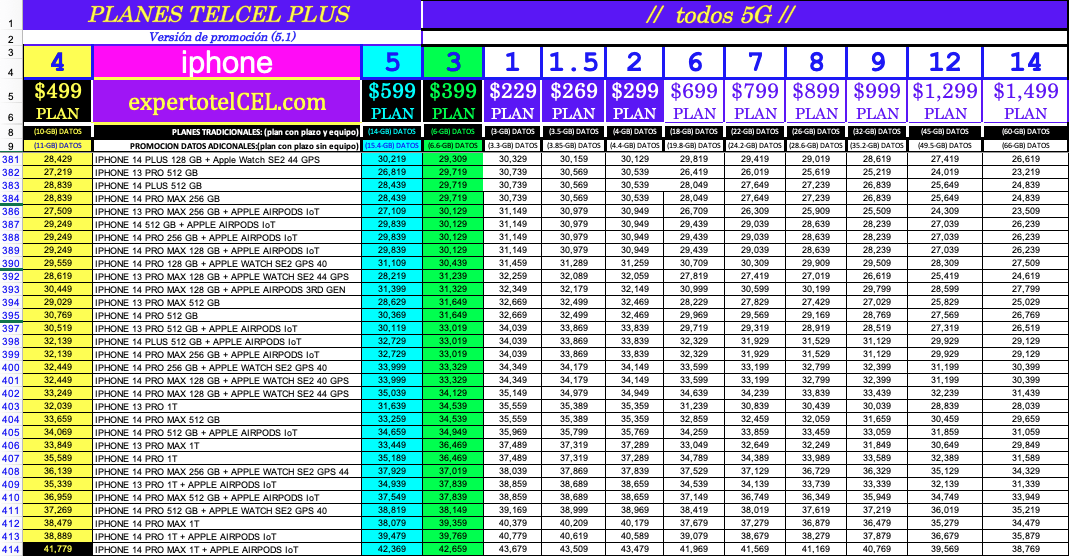Click the cyan plan number 5 cell

(392, 63)
